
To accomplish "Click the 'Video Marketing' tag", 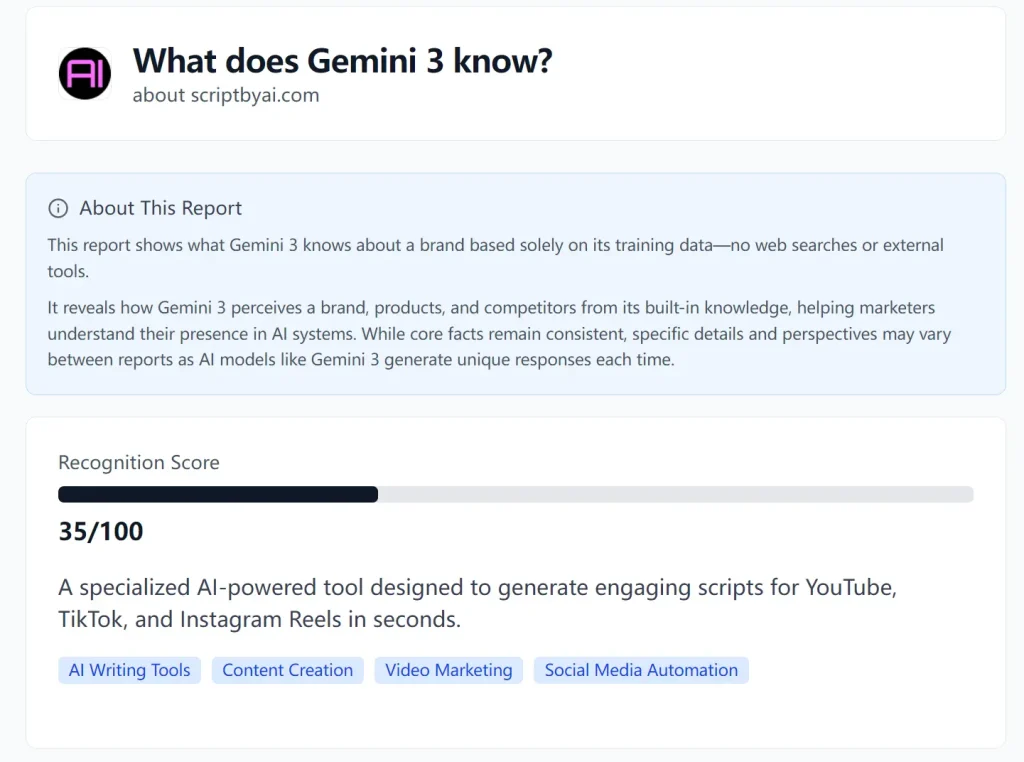I will (448, 670).
